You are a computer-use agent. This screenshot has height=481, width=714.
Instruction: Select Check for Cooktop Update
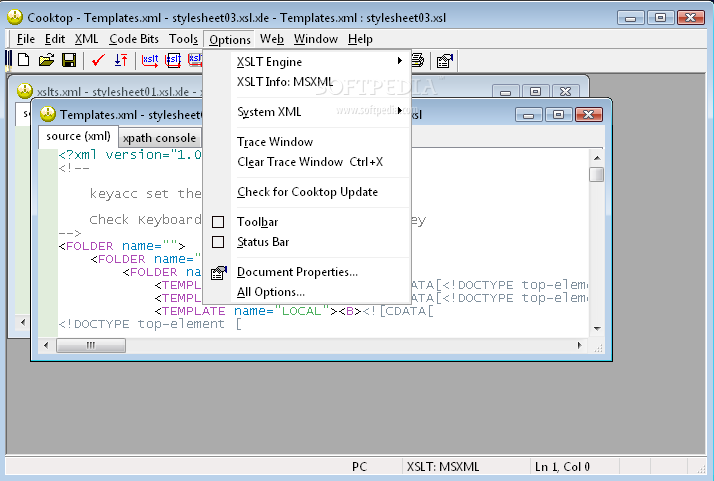(307, 192)
